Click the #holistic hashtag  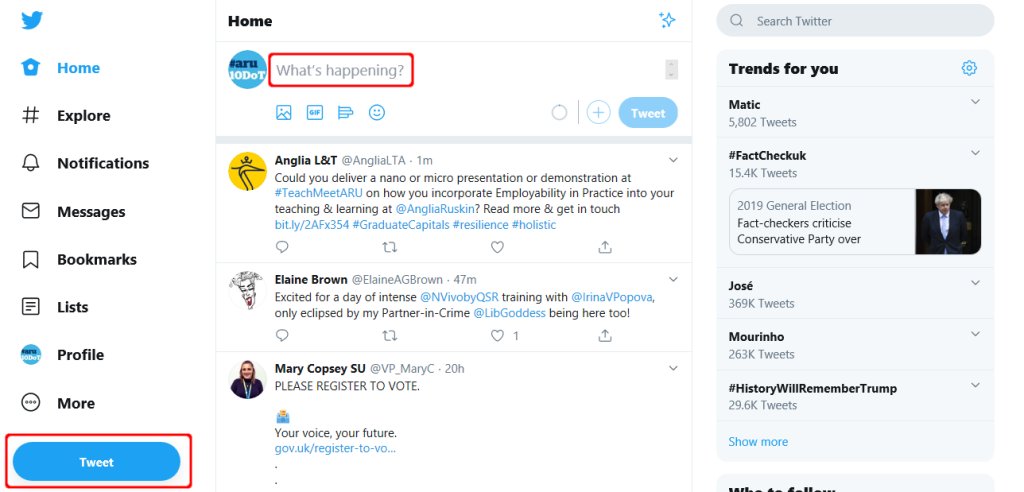(534, 225)
